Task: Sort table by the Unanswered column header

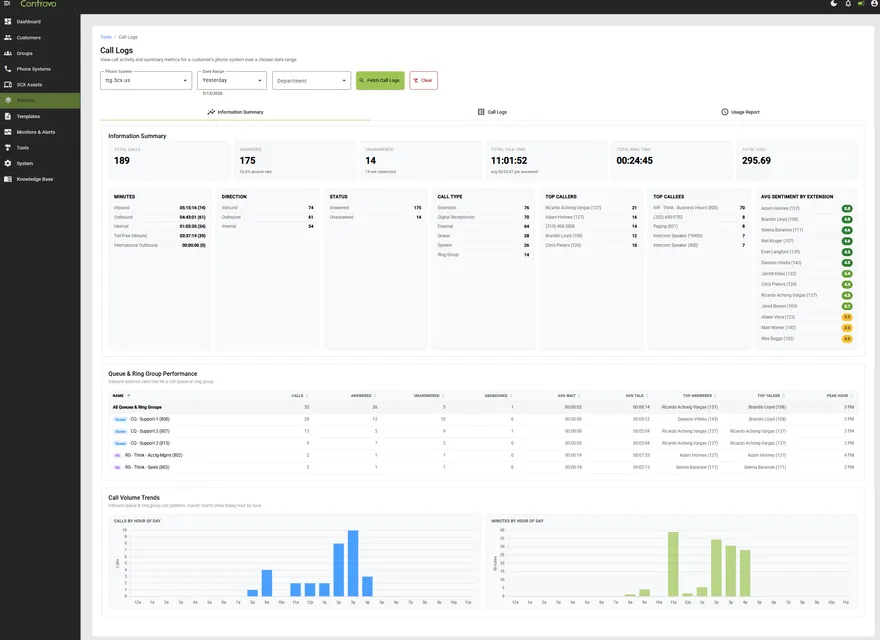Action: pyautogui.click(x=429, y=396)
